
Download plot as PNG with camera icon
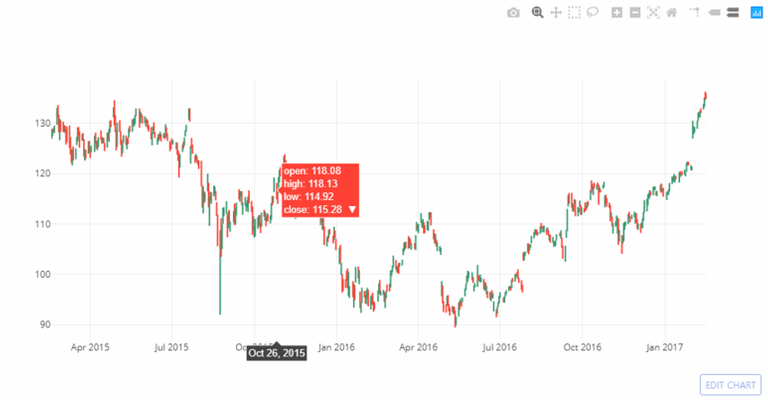point(513,13)
